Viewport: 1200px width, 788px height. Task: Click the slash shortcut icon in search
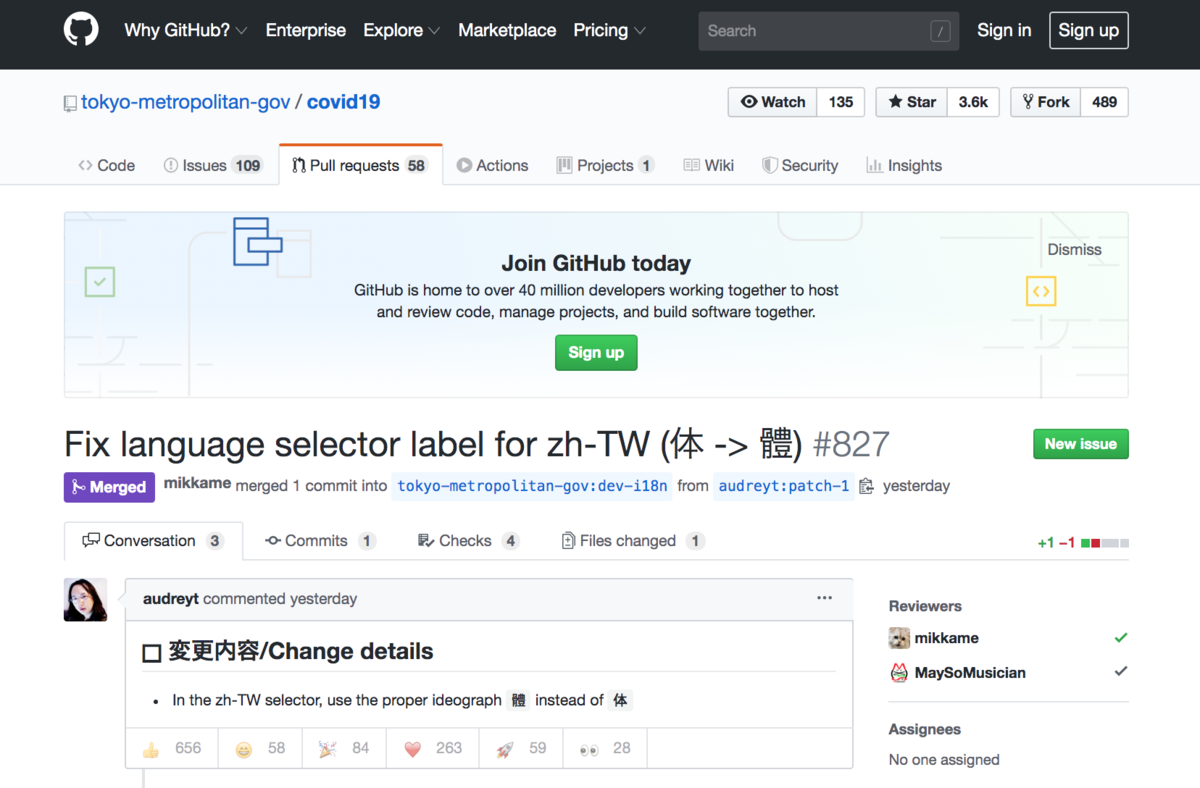point(940,32)
